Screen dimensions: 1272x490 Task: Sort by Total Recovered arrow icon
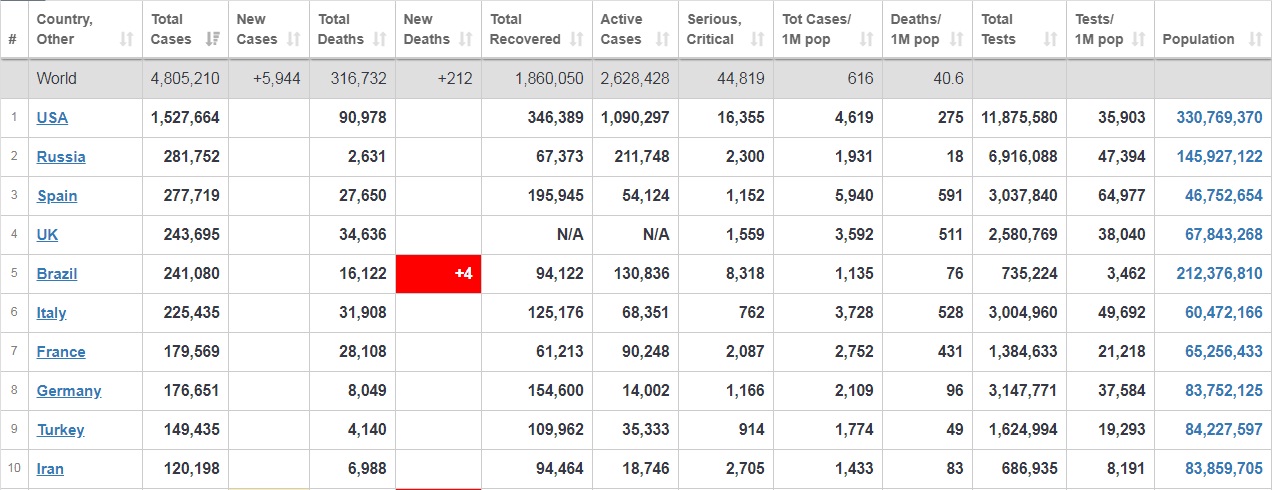(577, 40)
